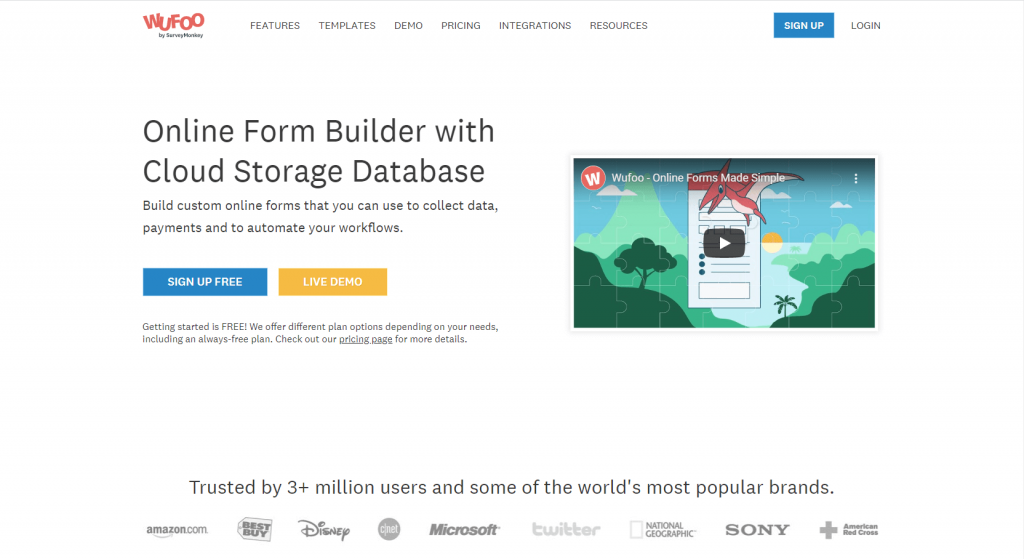
Task: Click the 'Build custom online forms' paragraph
Action: 320,217
